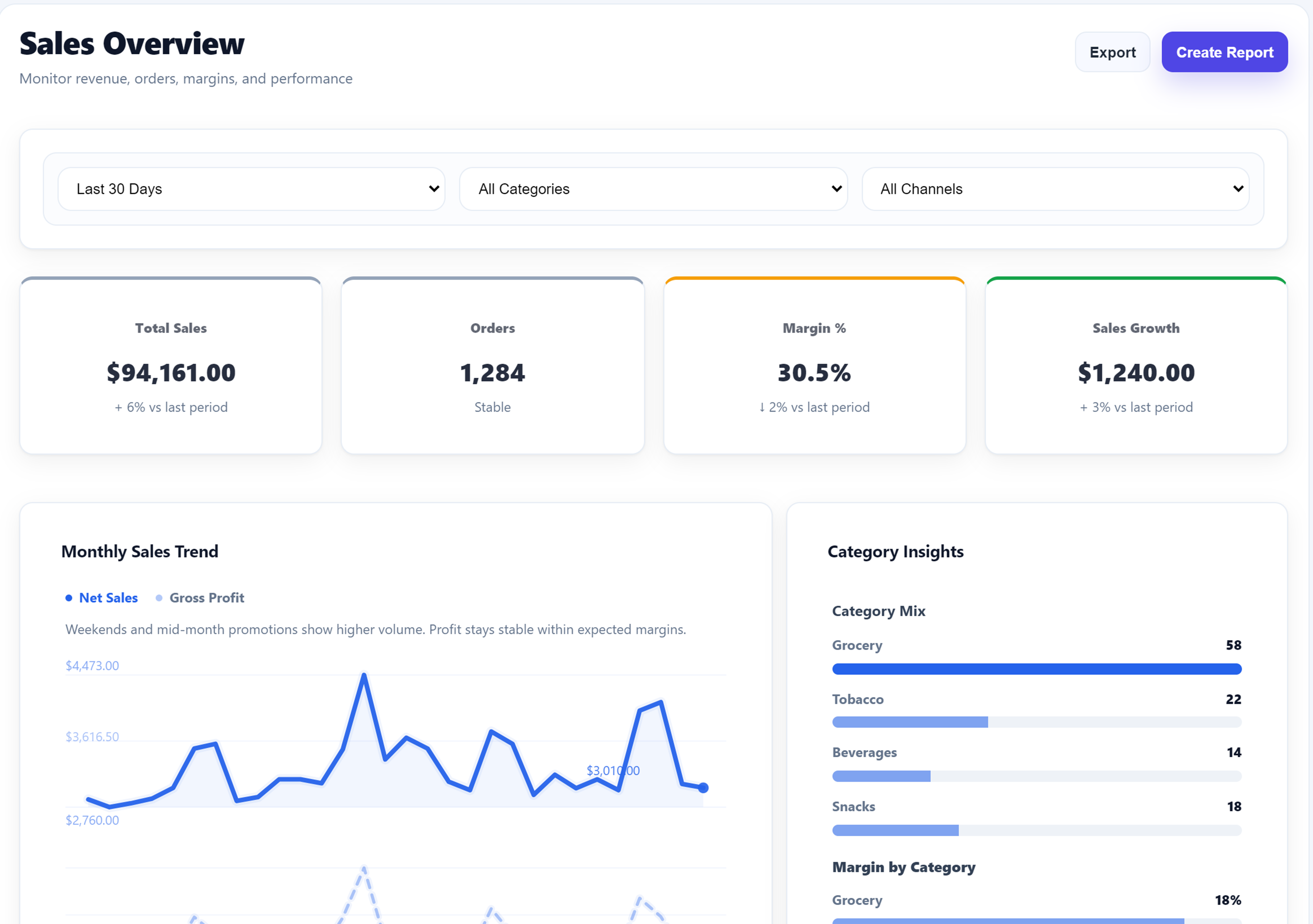The height and width of the screenshot is (924, 1313).
Task: Open the All Categories filter dropdown
Action: pos(653,189)
